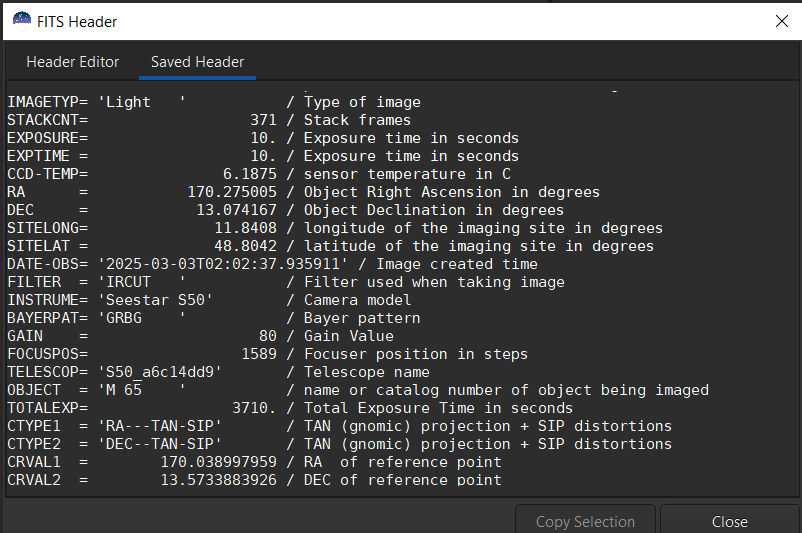The height and width of the screenshot is (533, 802).
Task: Click the INSTRUME 'Seestar S50' value
Action: [x=155, y=300]
